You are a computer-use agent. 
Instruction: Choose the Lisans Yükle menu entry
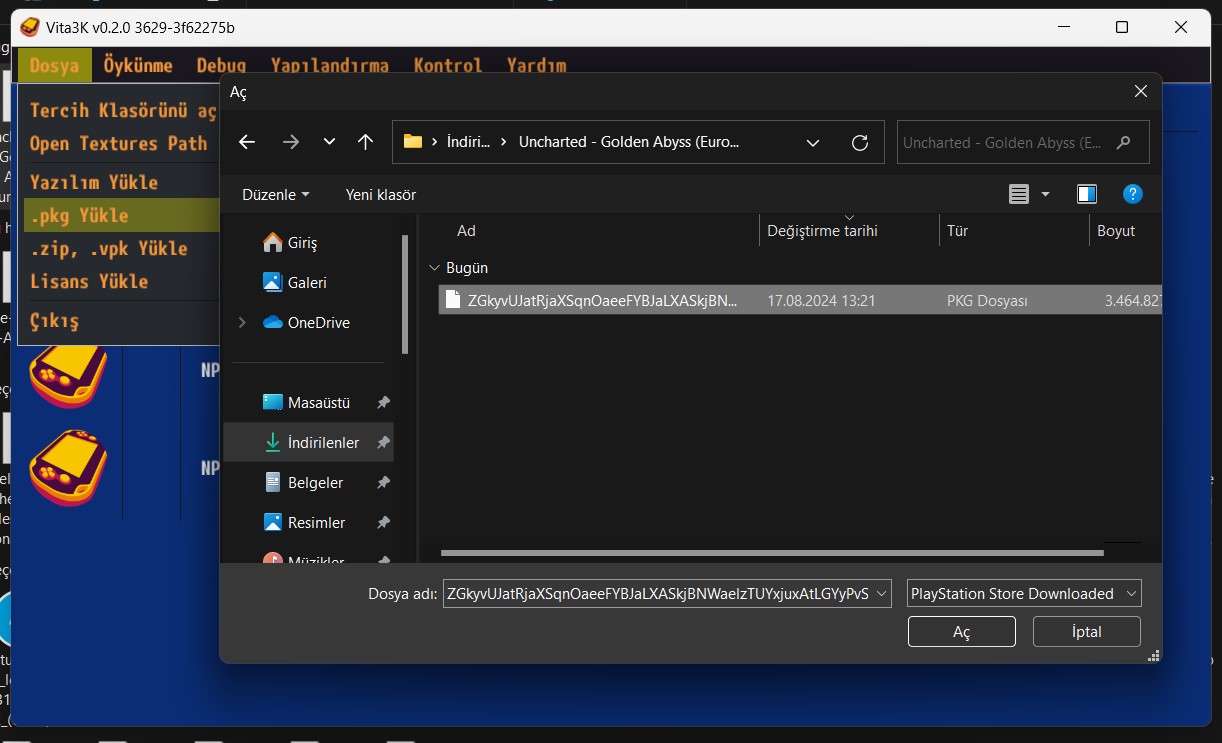click(x=89, y=281)
